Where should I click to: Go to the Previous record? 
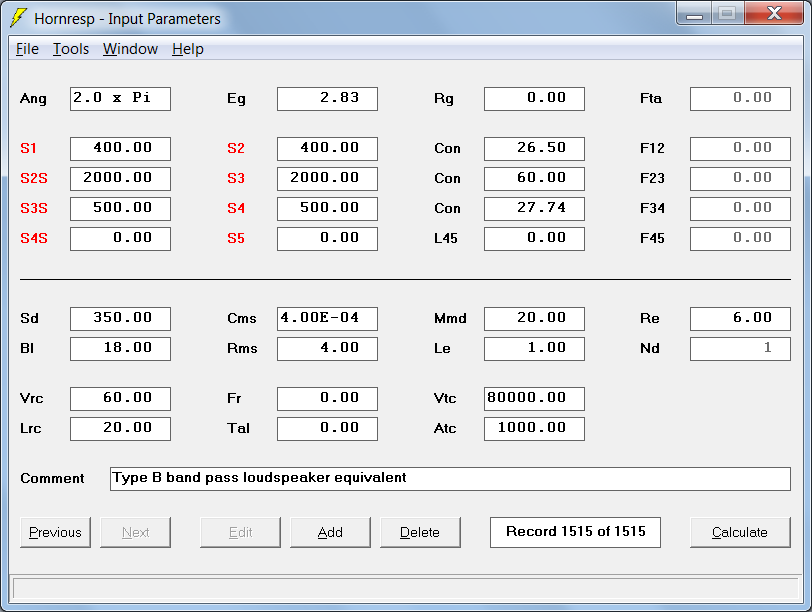[55, 532]
